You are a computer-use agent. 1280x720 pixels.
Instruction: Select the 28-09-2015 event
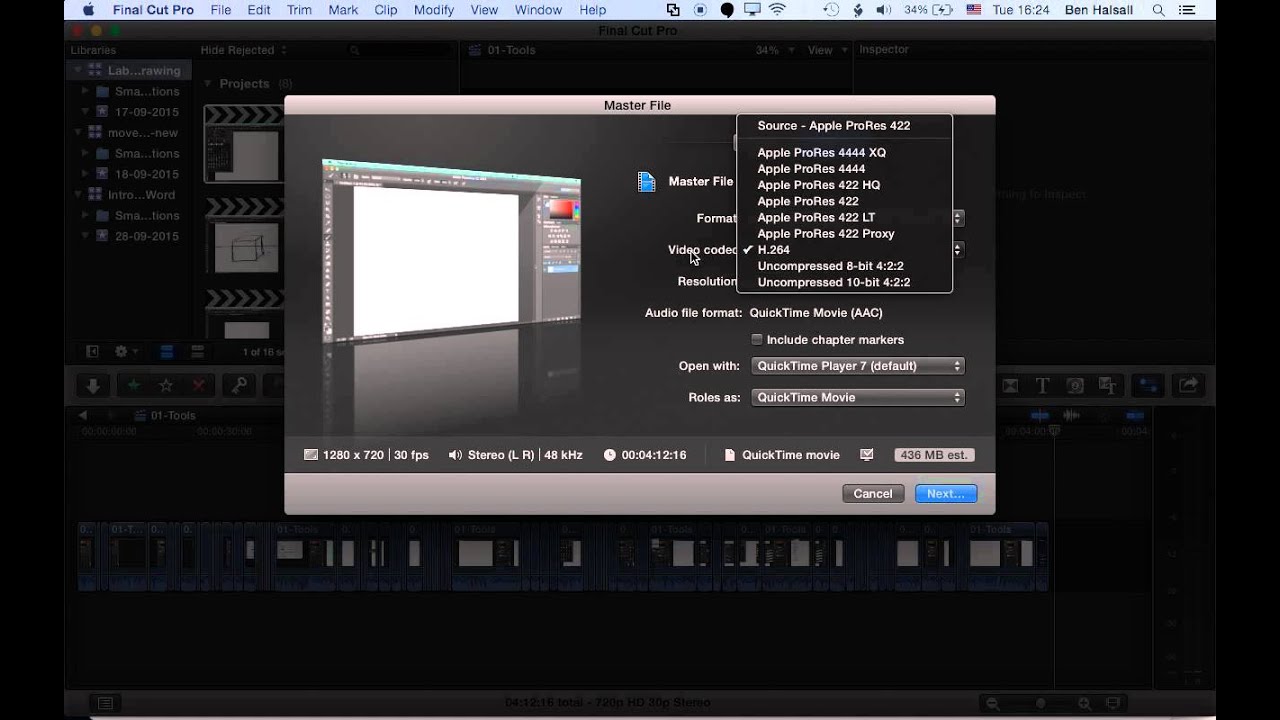pyautogui.click(x=147, y=236)
